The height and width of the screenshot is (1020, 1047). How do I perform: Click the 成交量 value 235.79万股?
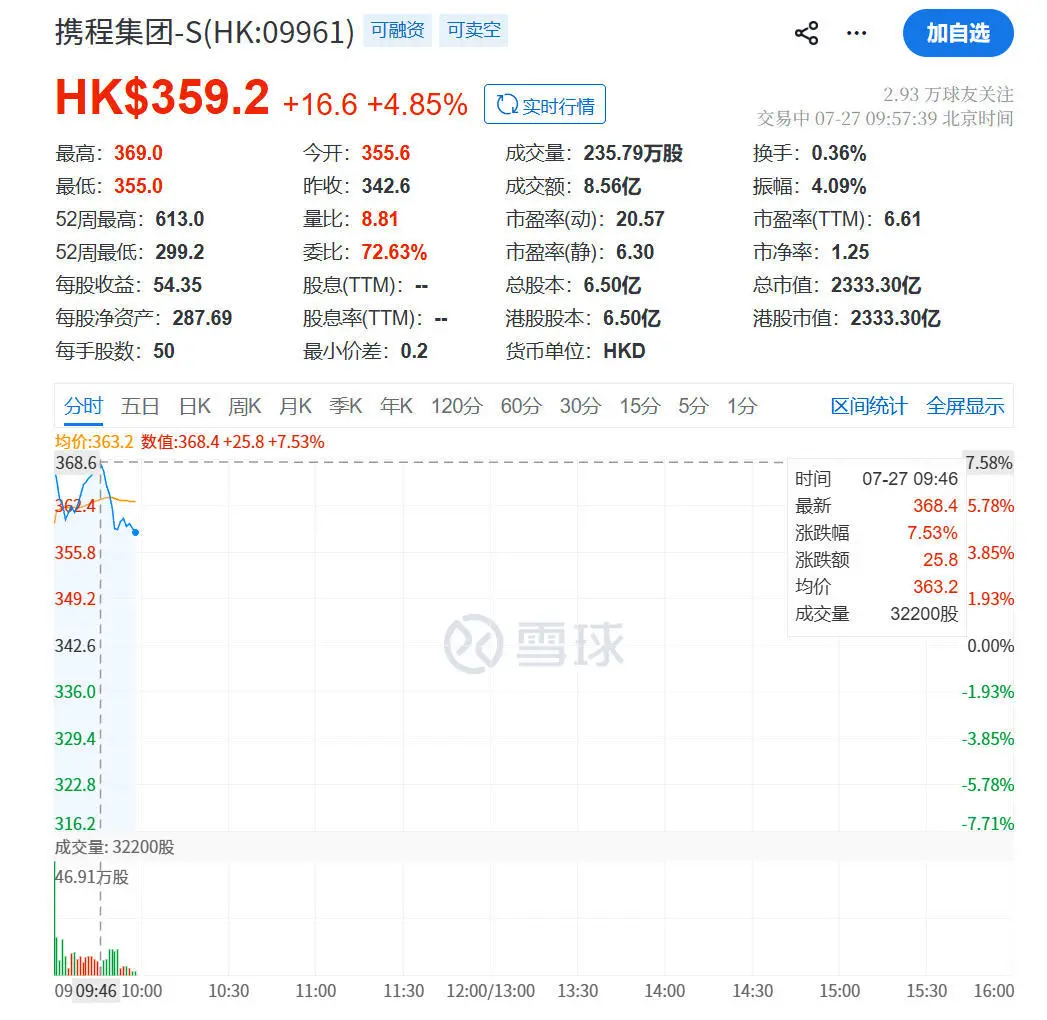point(633,153)
